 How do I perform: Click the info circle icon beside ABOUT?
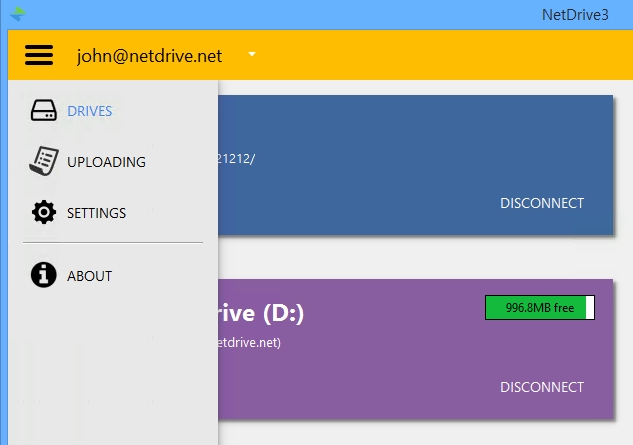pos(44,276)
